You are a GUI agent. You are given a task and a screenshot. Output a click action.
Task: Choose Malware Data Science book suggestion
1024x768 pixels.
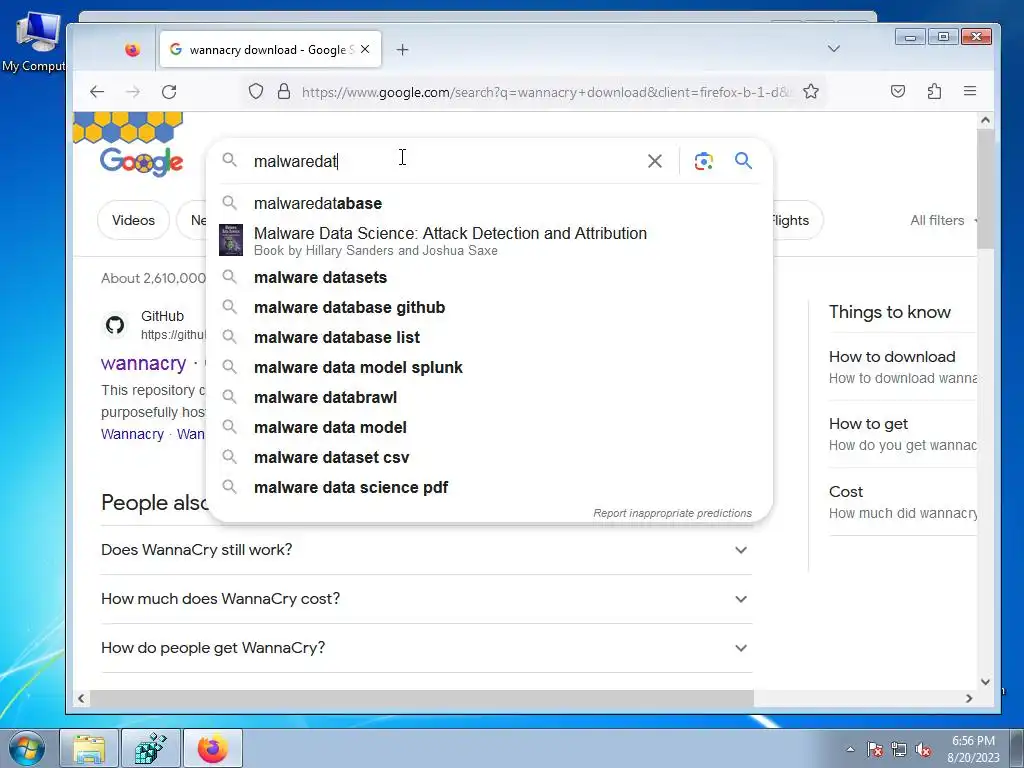pyautogui.click(x=488, y=240)
